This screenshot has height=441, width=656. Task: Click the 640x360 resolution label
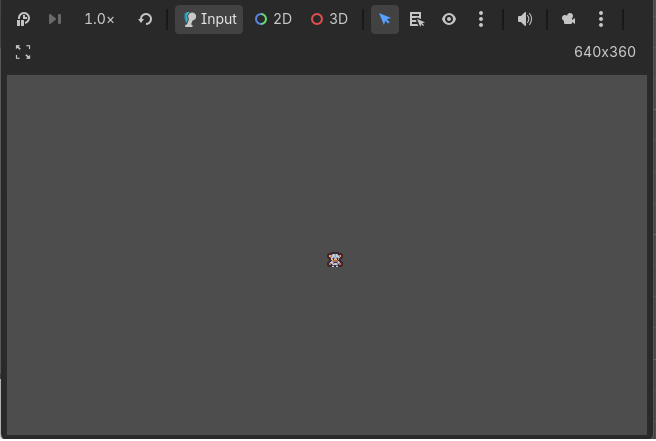(x=604, y=52)
